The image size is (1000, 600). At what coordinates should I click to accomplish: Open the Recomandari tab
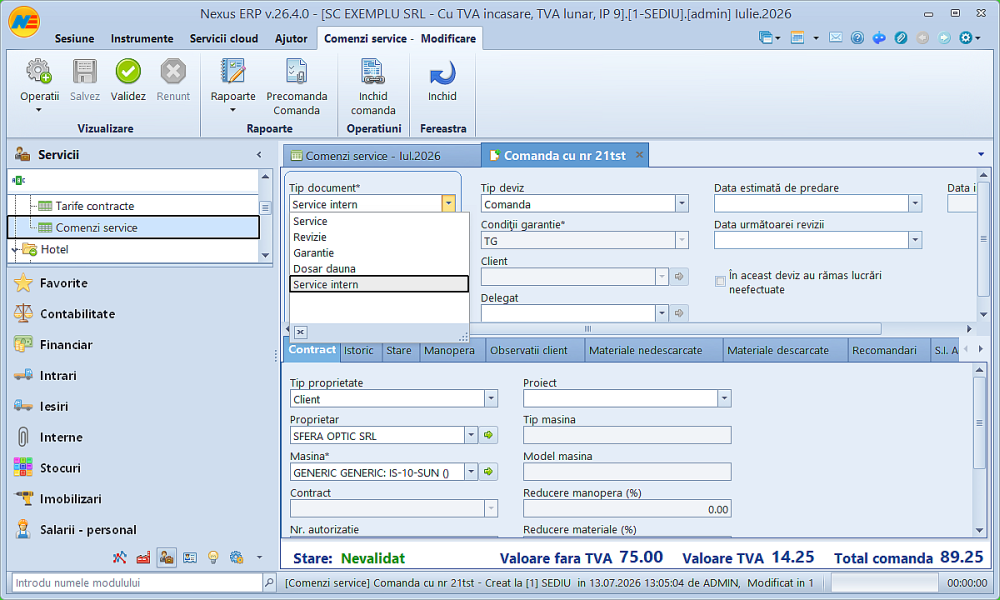pos(884,350)
